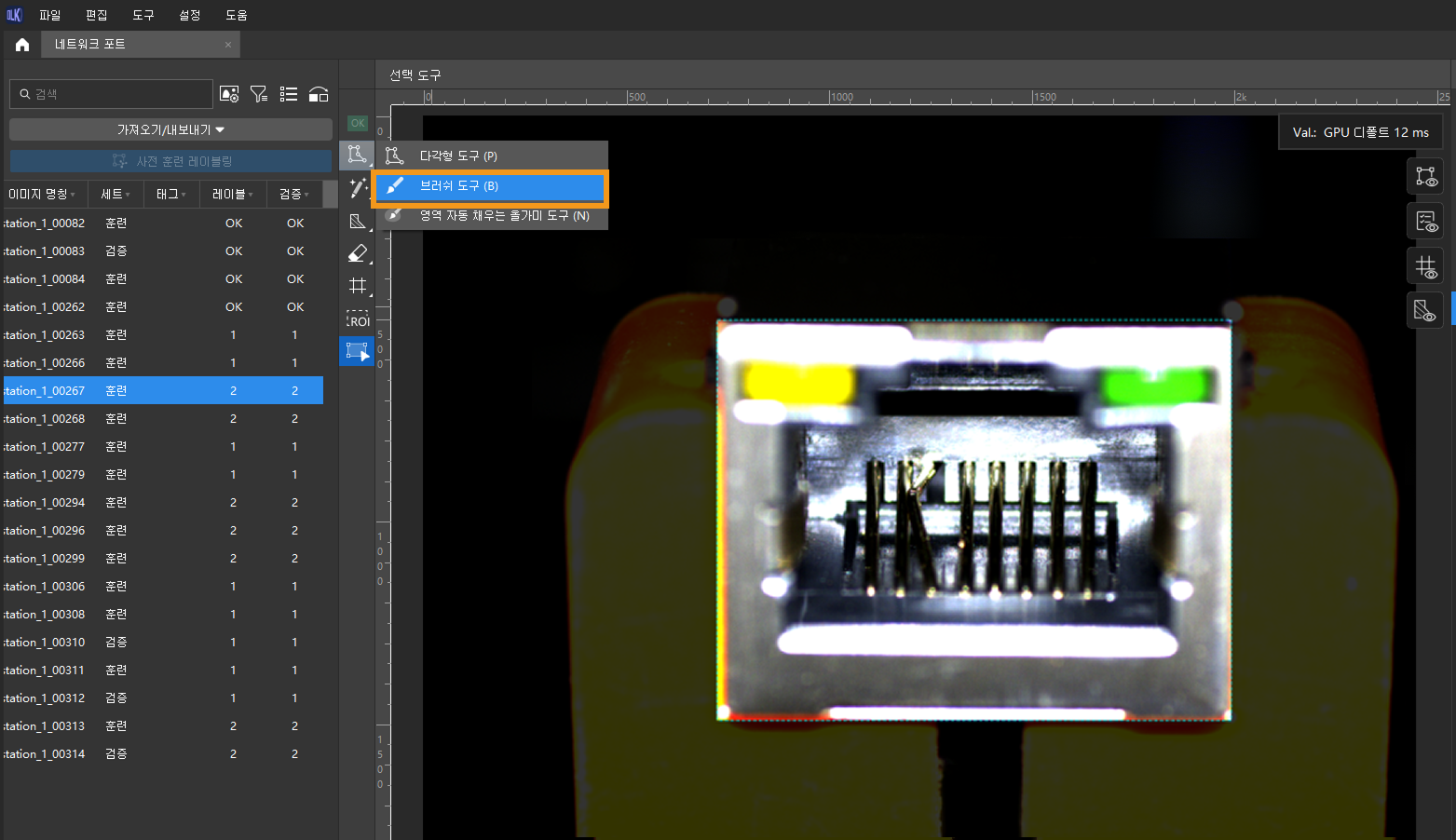Open the 레이블 column filter dropdown
1456x840 pixels.
(x=232, y=194)
